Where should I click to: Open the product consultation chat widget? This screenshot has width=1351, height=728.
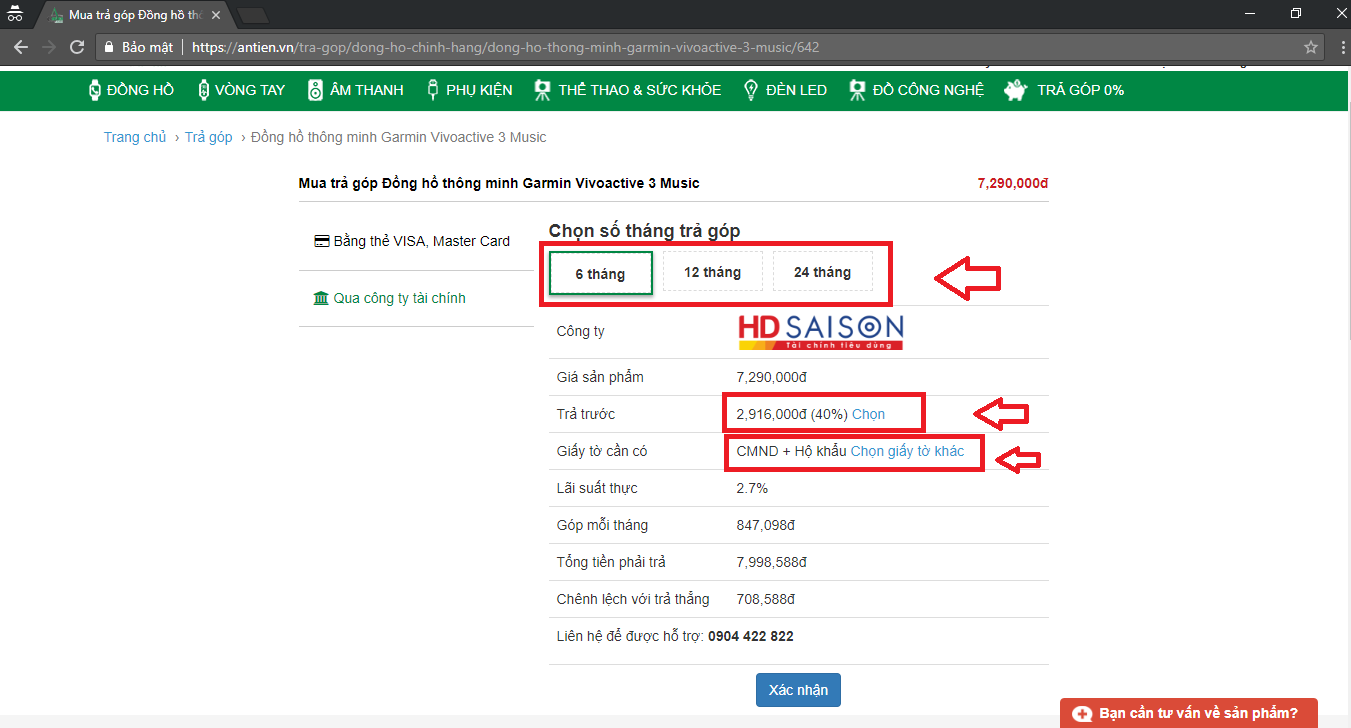click(1188, 713)
